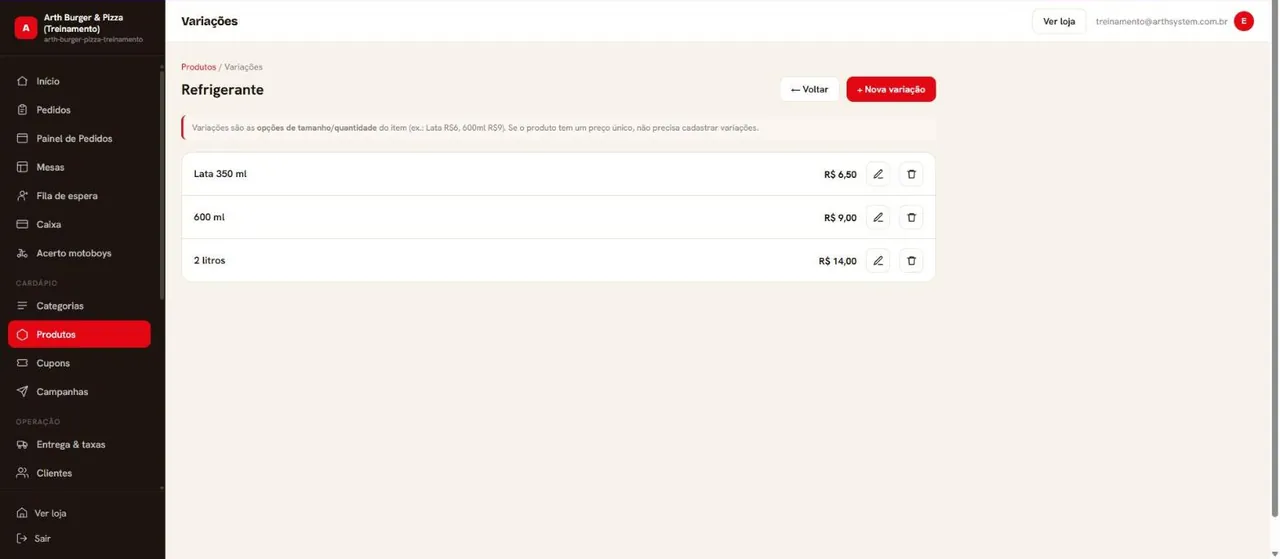Go to Pedidos menu item
Image resolution: width=1280 pixels, height=559 pixels.
click(x=79, y=110)
